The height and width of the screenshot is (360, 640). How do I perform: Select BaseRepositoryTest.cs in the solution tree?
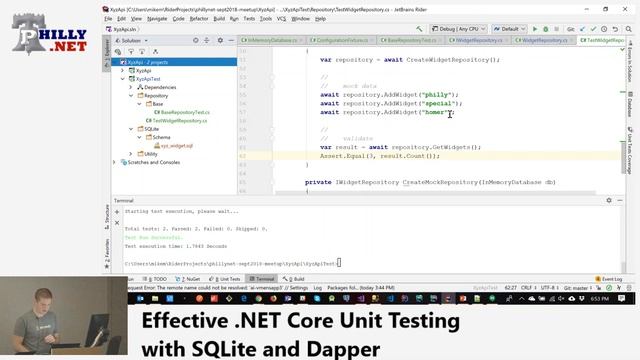tap(182, 112)
